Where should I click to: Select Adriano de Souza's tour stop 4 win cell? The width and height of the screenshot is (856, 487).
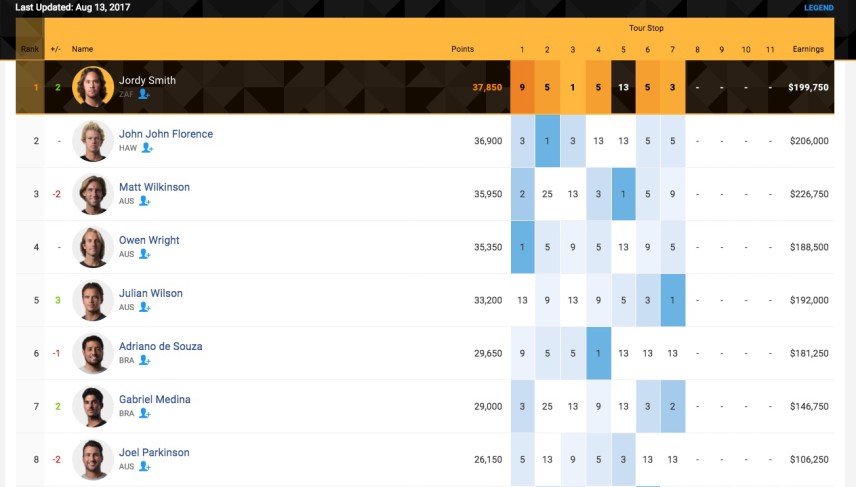598,353
